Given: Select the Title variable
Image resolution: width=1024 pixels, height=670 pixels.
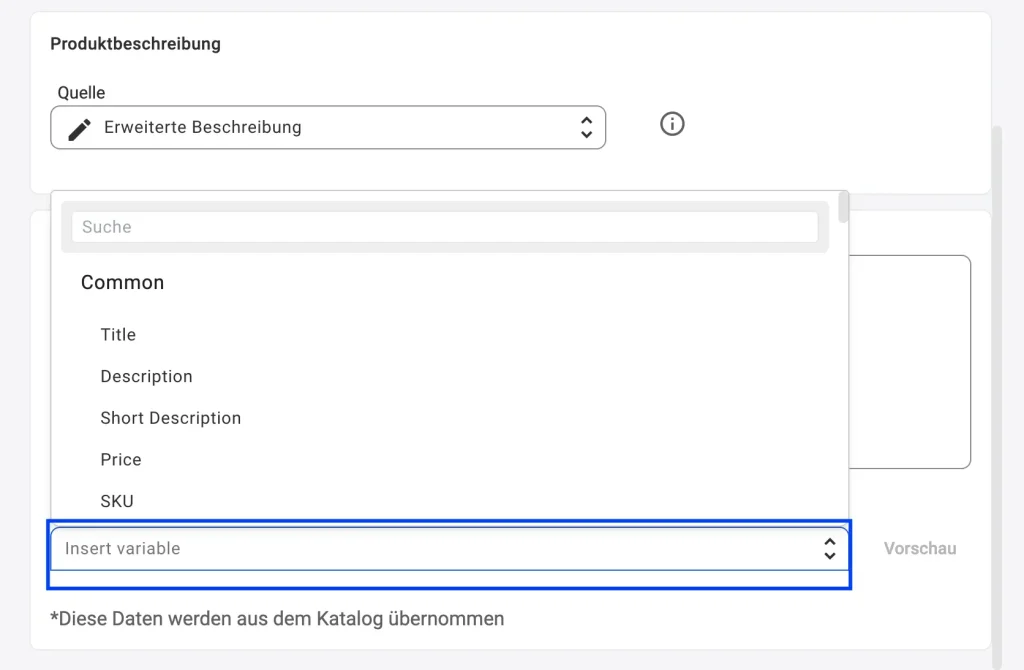Looking at the screenshot, I should (118, 335).
